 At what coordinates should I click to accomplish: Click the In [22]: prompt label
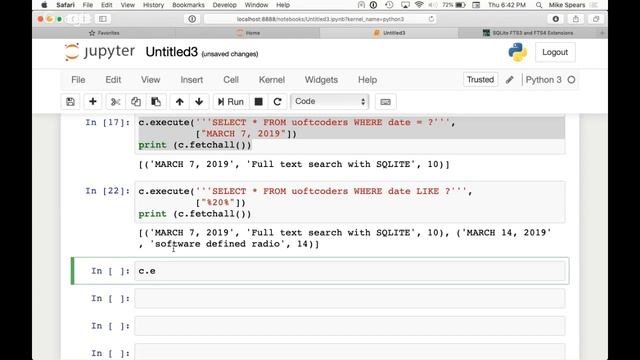[108, 191]
